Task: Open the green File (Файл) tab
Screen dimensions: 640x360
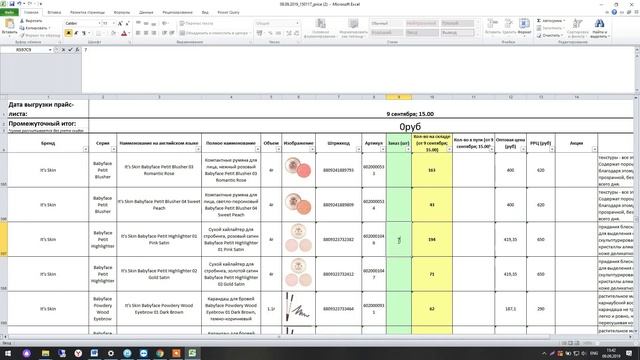Action: coord(9,13)
